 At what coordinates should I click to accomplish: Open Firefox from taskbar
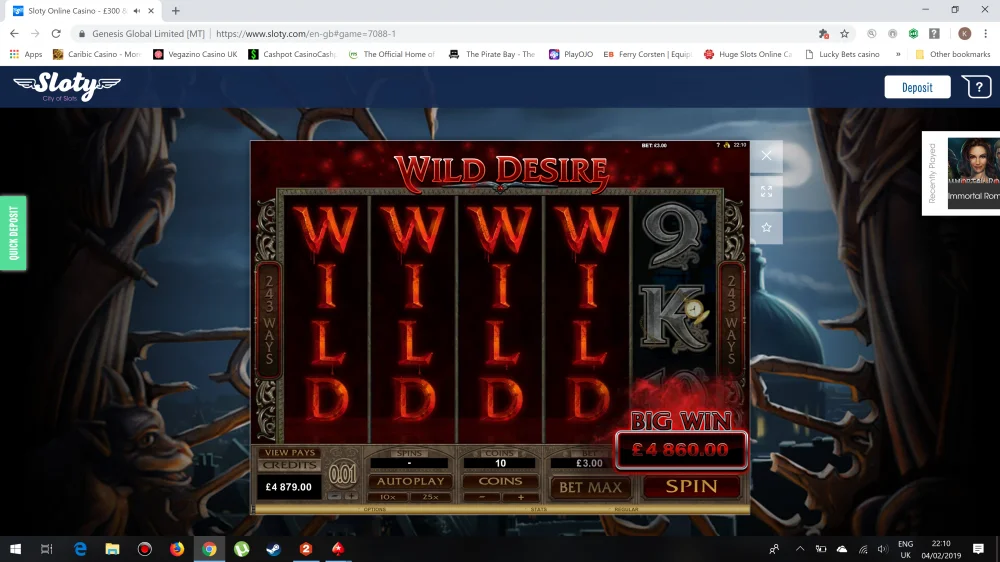click(177, 549)
